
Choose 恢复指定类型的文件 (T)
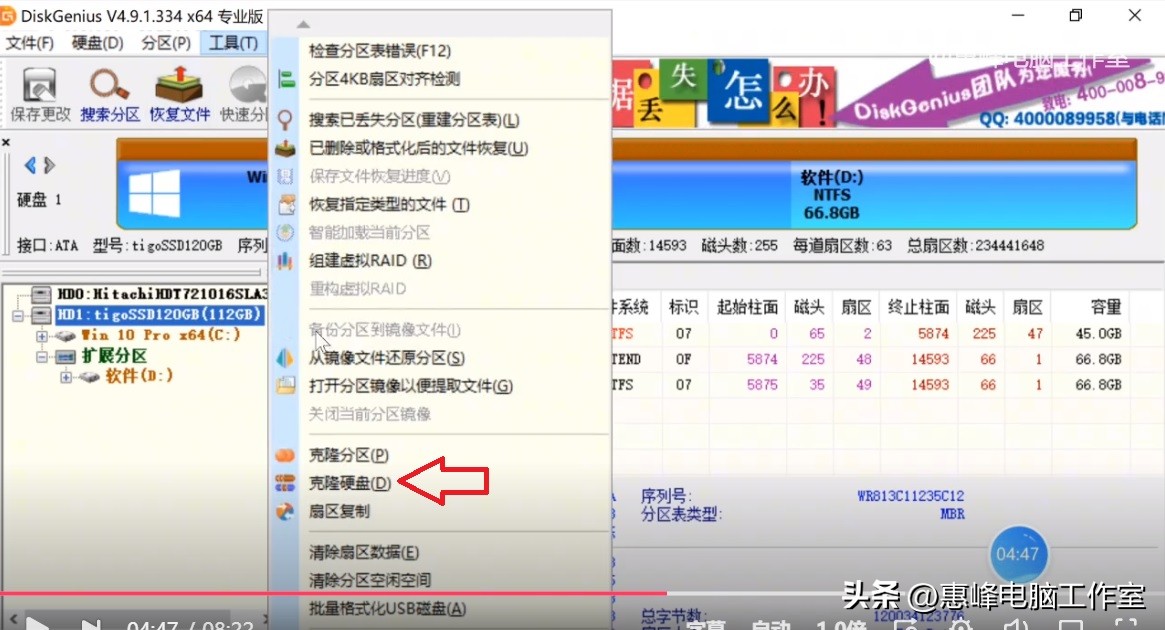pos(389,204)
